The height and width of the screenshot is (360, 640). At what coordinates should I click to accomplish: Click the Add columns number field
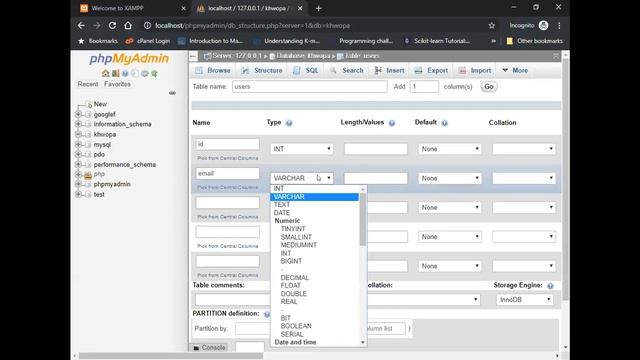(x=424, y=87)
